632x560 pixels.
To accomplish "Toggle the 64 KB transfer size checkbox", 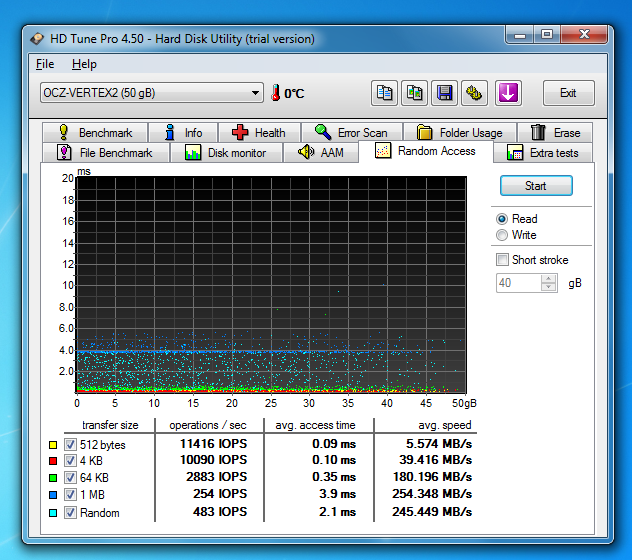I will coord(70,479).
